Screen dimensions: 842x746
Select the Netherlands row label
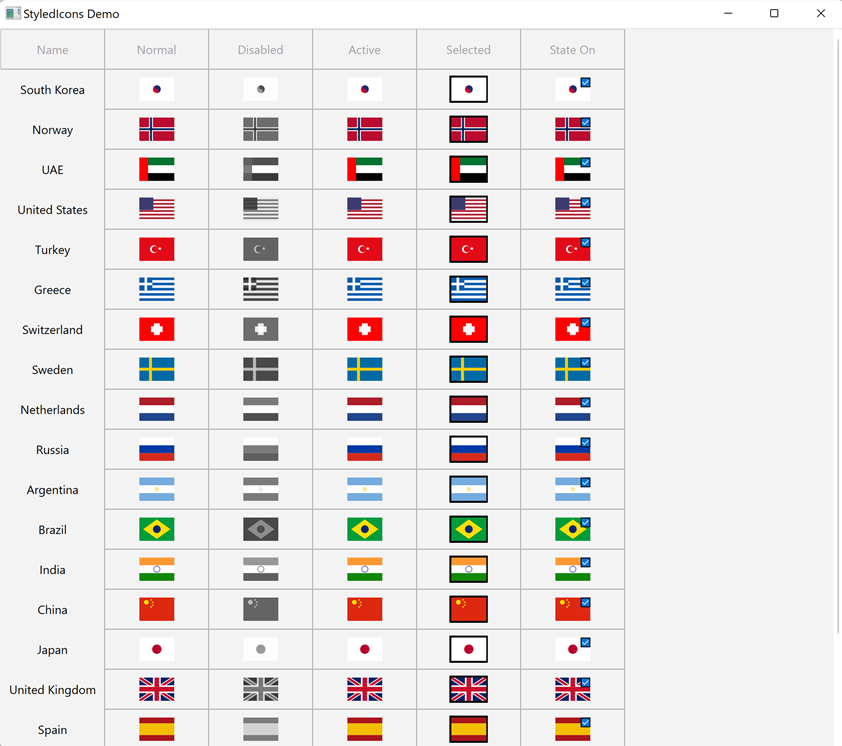coord(52,410)
